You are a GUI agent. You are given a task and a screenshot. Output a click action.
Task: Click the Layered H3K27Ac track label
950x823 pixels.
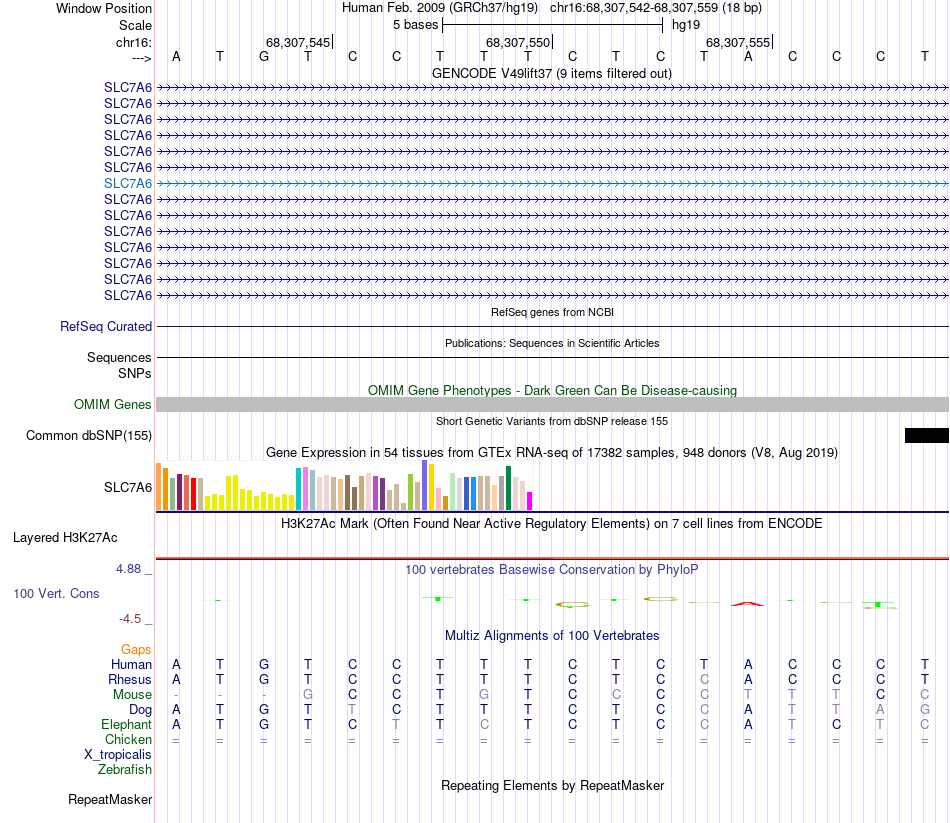[65, 538]
